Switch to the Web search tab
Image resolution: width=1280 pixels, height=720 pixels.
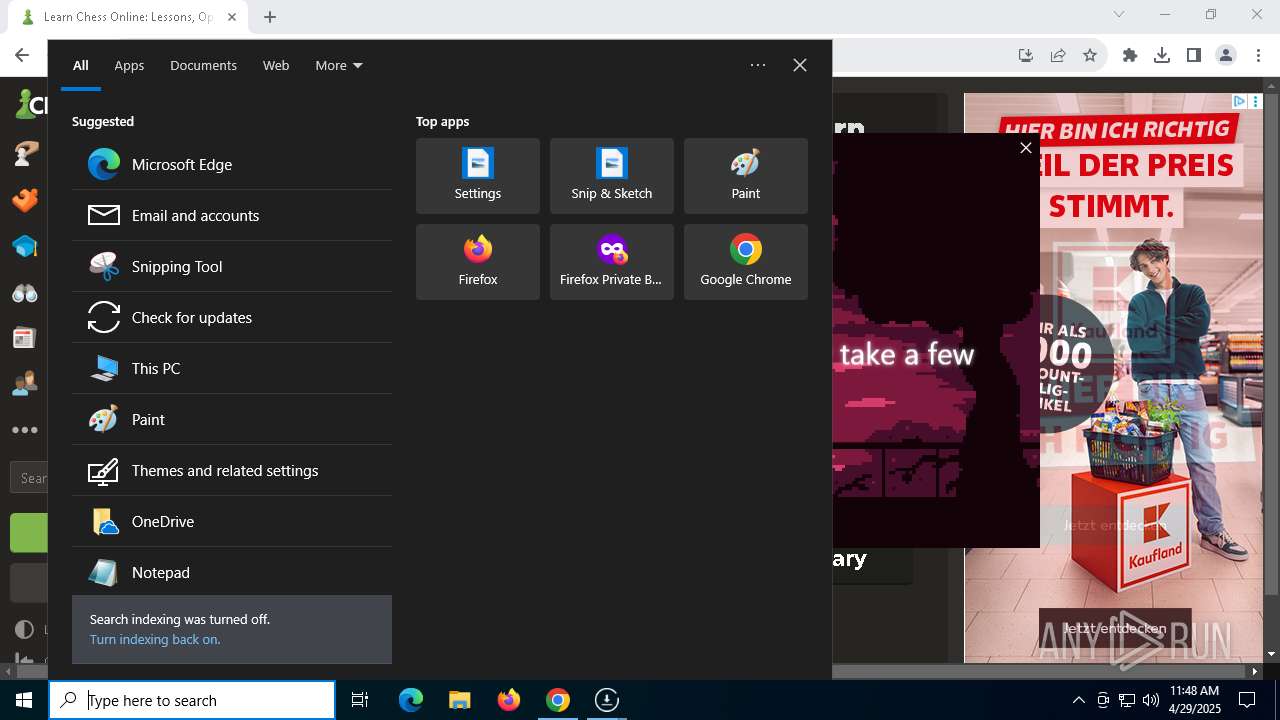(276, 65)
